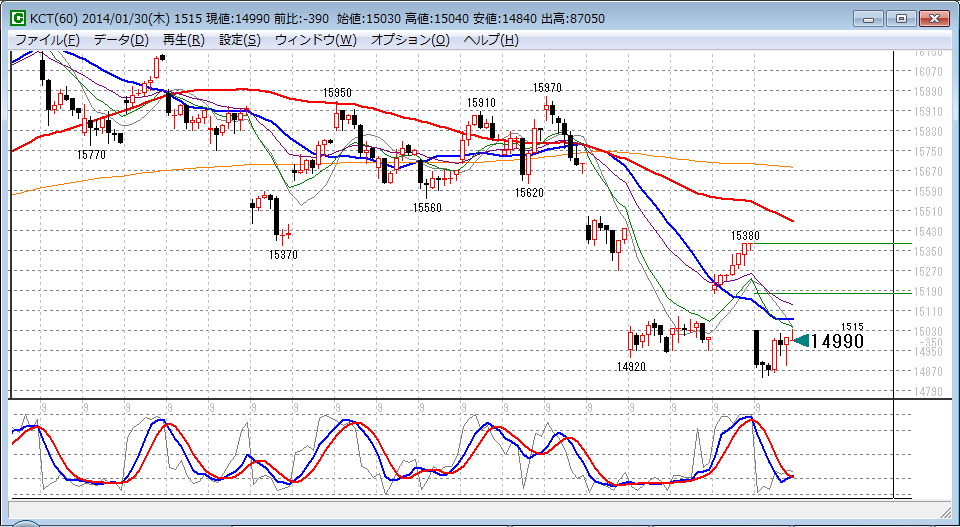Open the 再生(R) menu

pyautogui.click(x=184, y=40)
